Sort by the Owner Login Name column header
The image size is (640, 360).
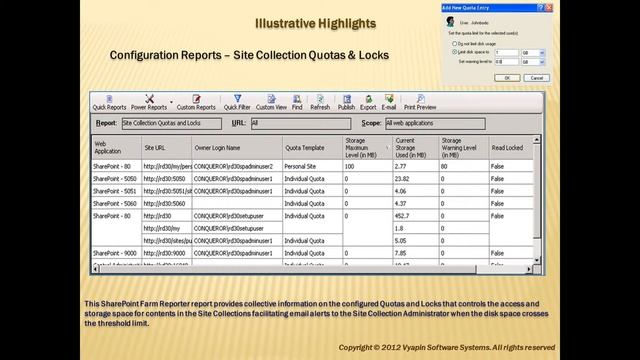(x=237, y=148)
